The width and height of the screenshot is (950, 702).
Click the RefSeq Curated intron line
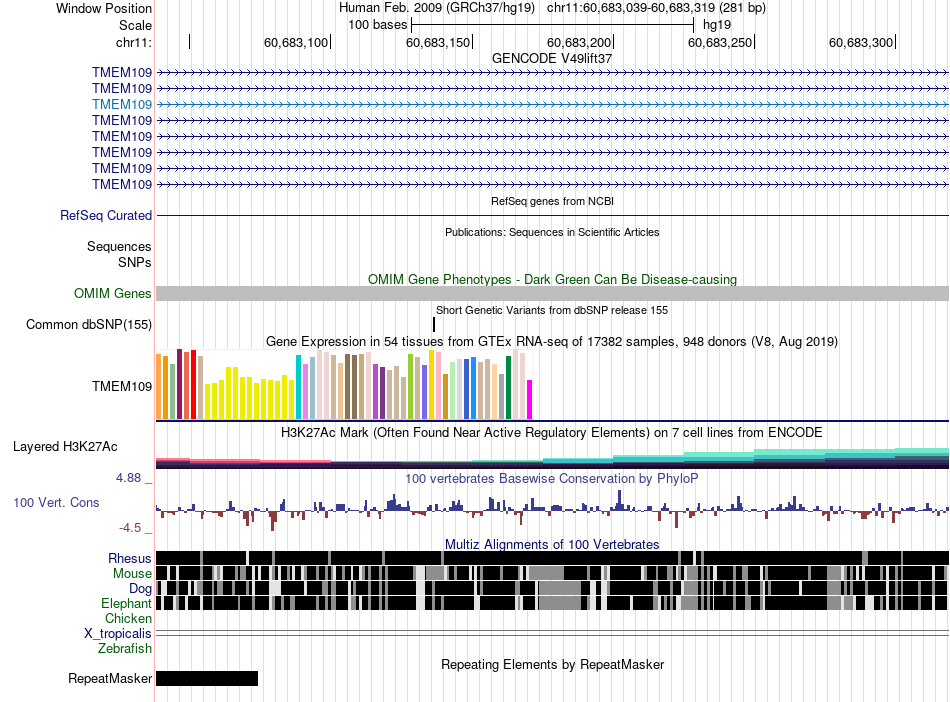[553, 215]
